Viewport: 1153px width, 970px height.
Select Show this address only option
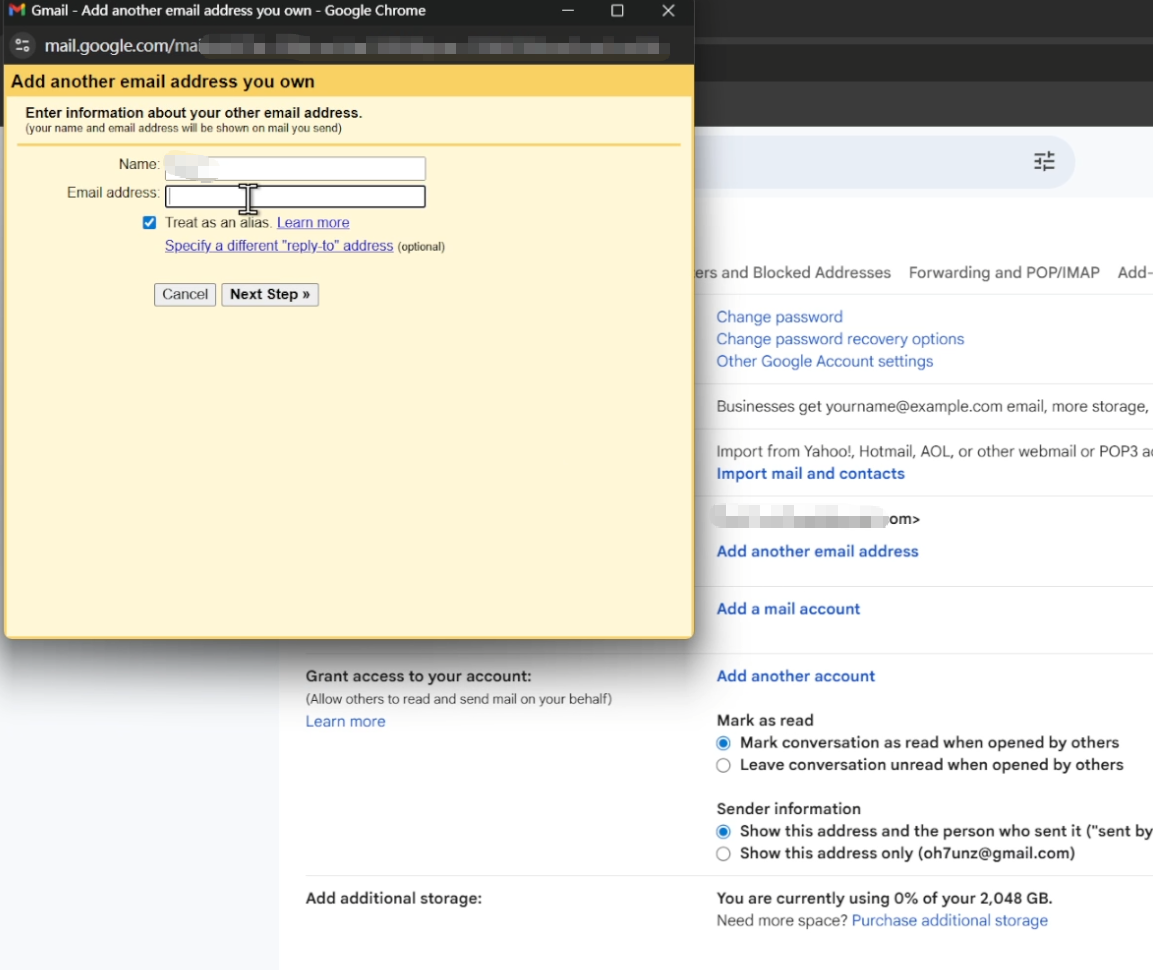click(x=723, y=854)
